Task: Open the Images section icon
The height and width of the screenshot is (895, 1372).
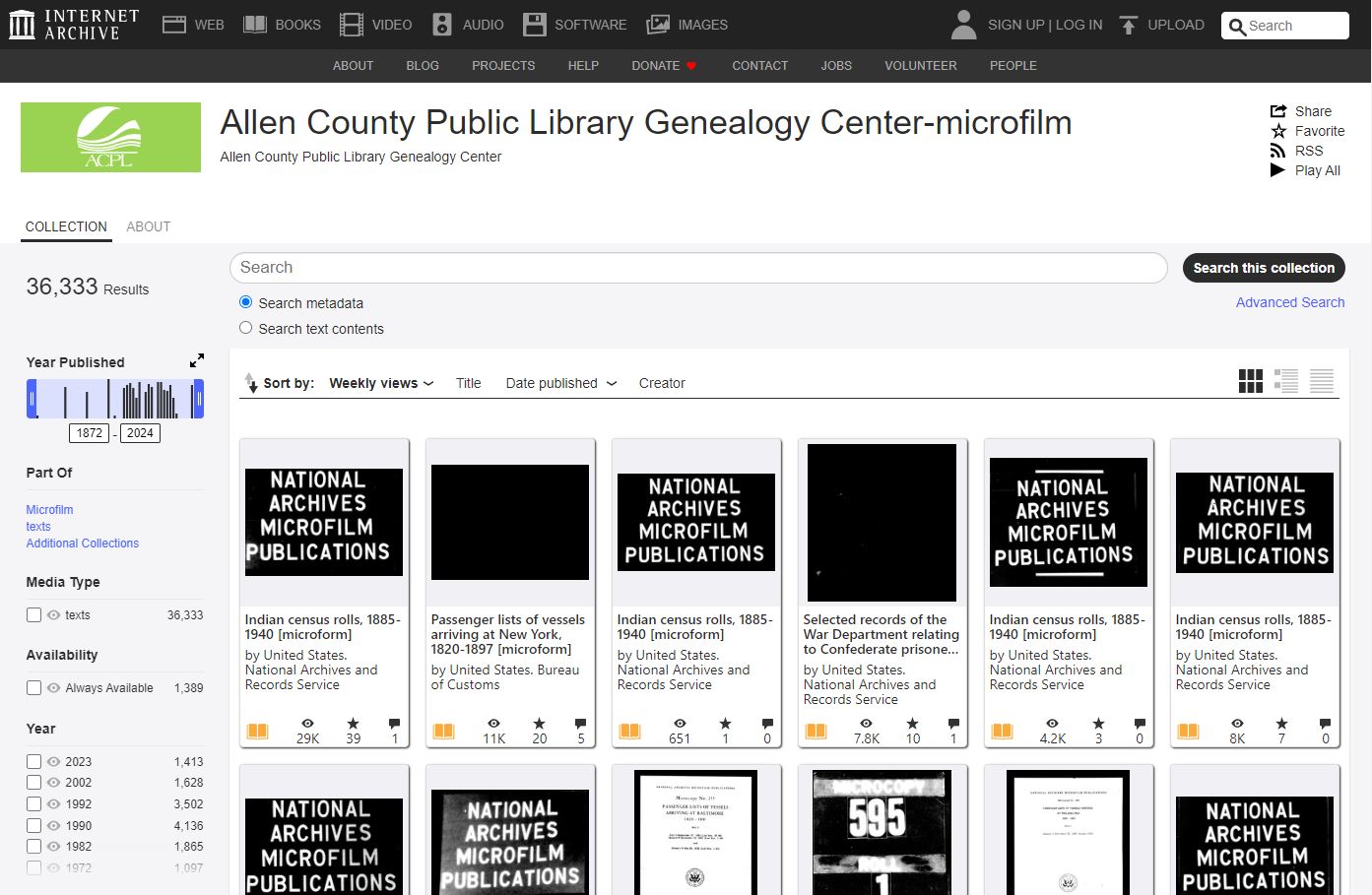Action: 658,25
